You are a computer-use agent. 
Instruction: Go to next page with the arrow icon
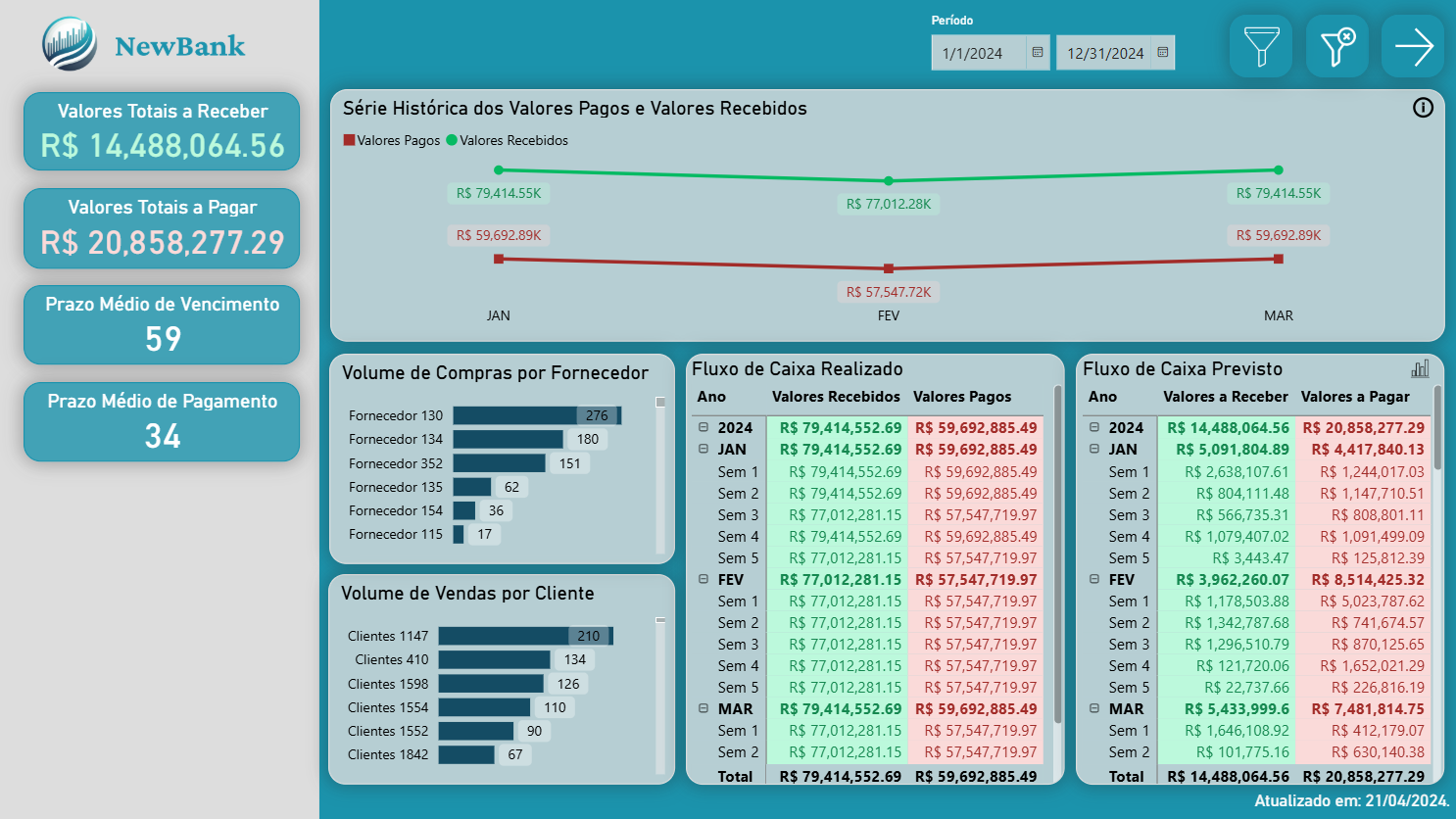pyautogui.click(x=1412, y=45)
